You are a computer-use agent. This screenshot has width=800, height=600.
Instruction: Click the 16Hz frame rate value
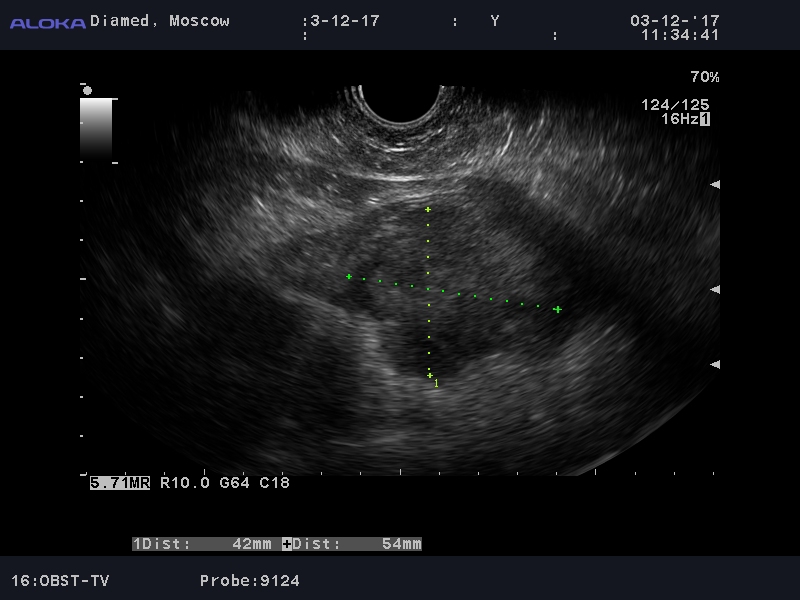tap(680, 119)
